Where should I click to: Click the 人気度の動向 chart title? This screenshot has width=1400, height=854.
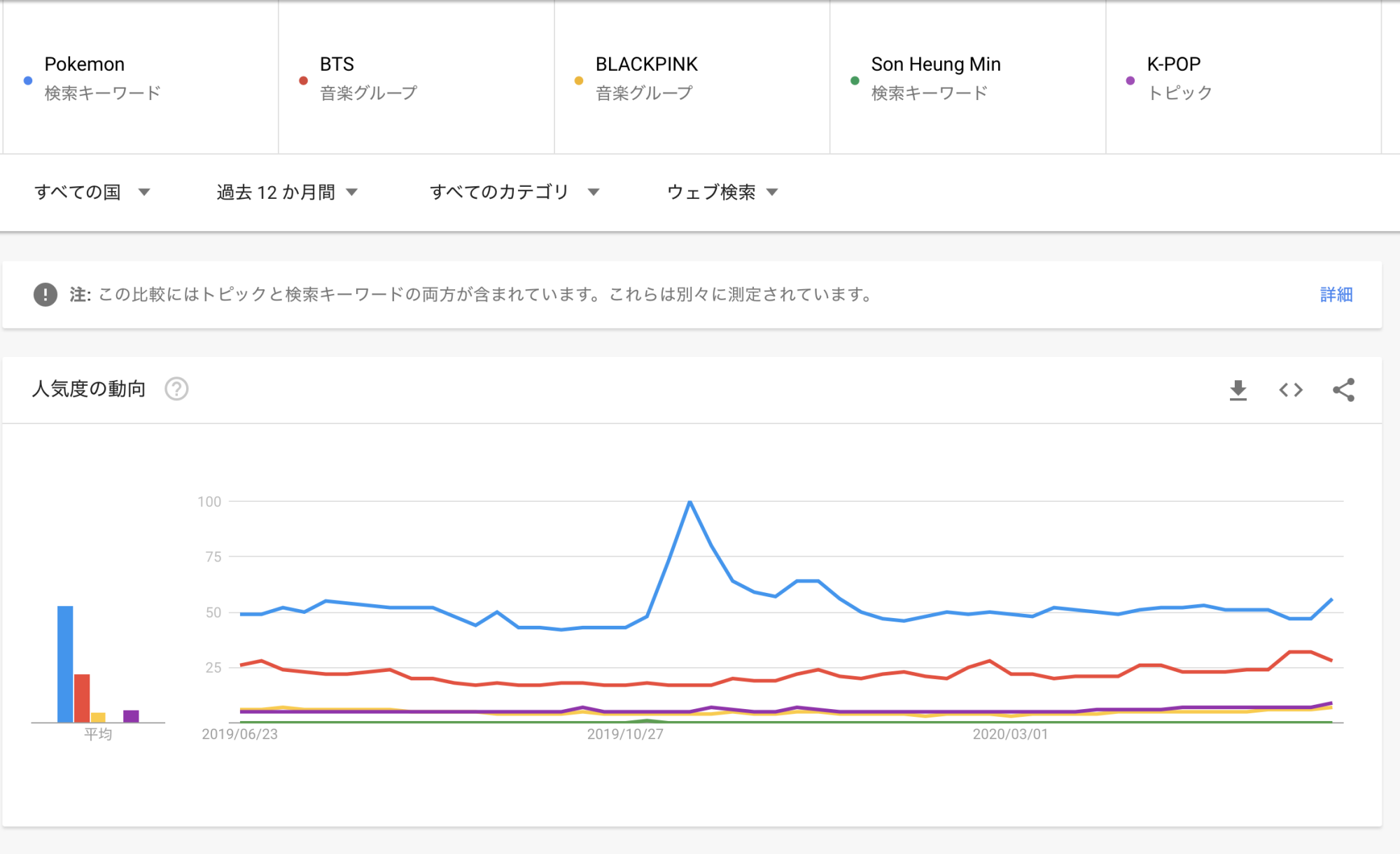89,388
